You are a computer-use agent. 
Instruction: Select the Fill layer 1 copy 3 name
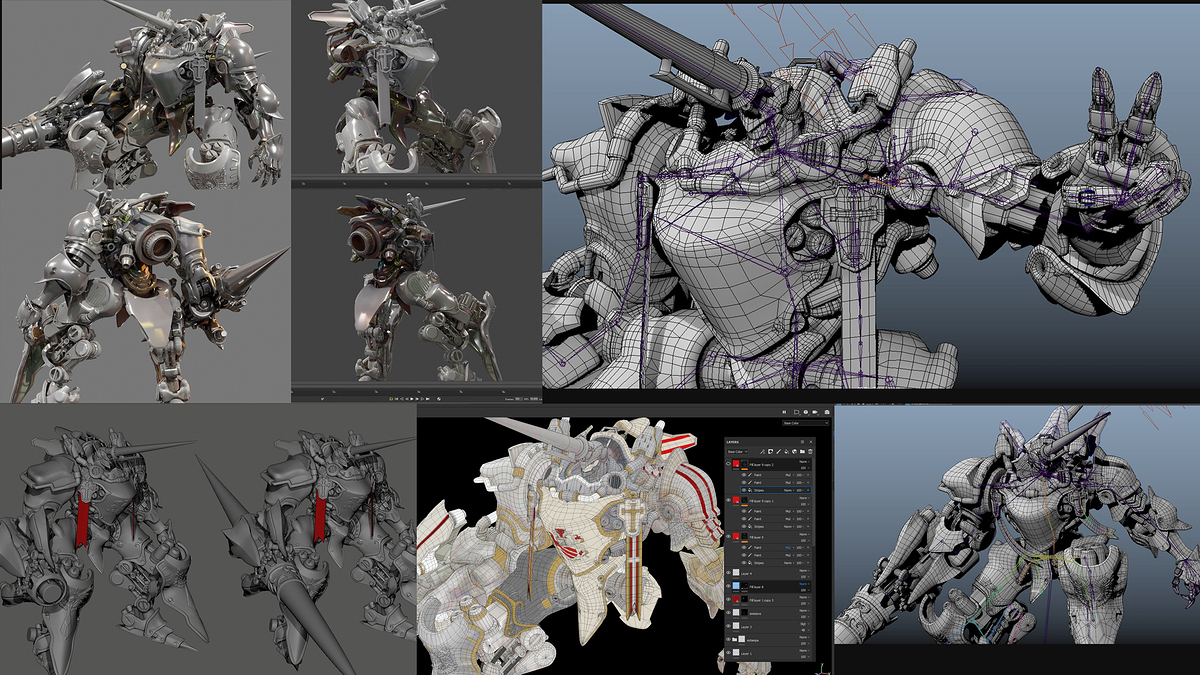click(762, 598)
